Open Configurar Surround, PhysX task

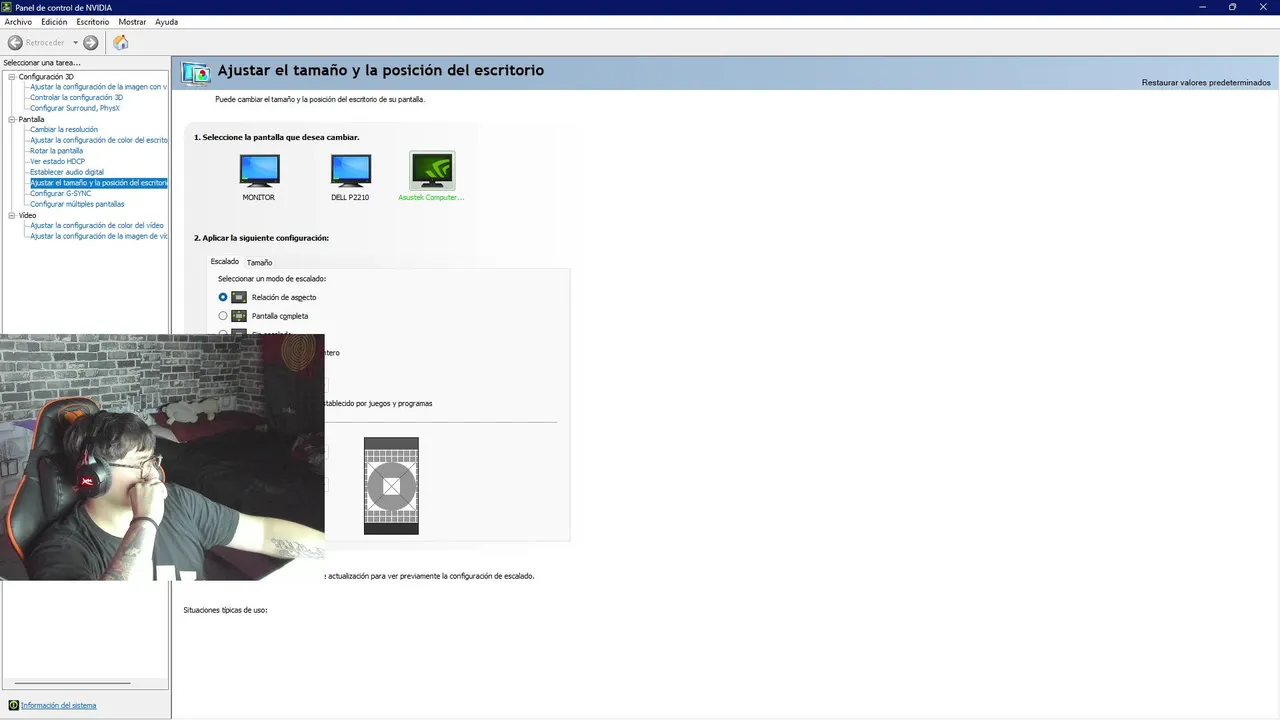click(x=75, y=108)
